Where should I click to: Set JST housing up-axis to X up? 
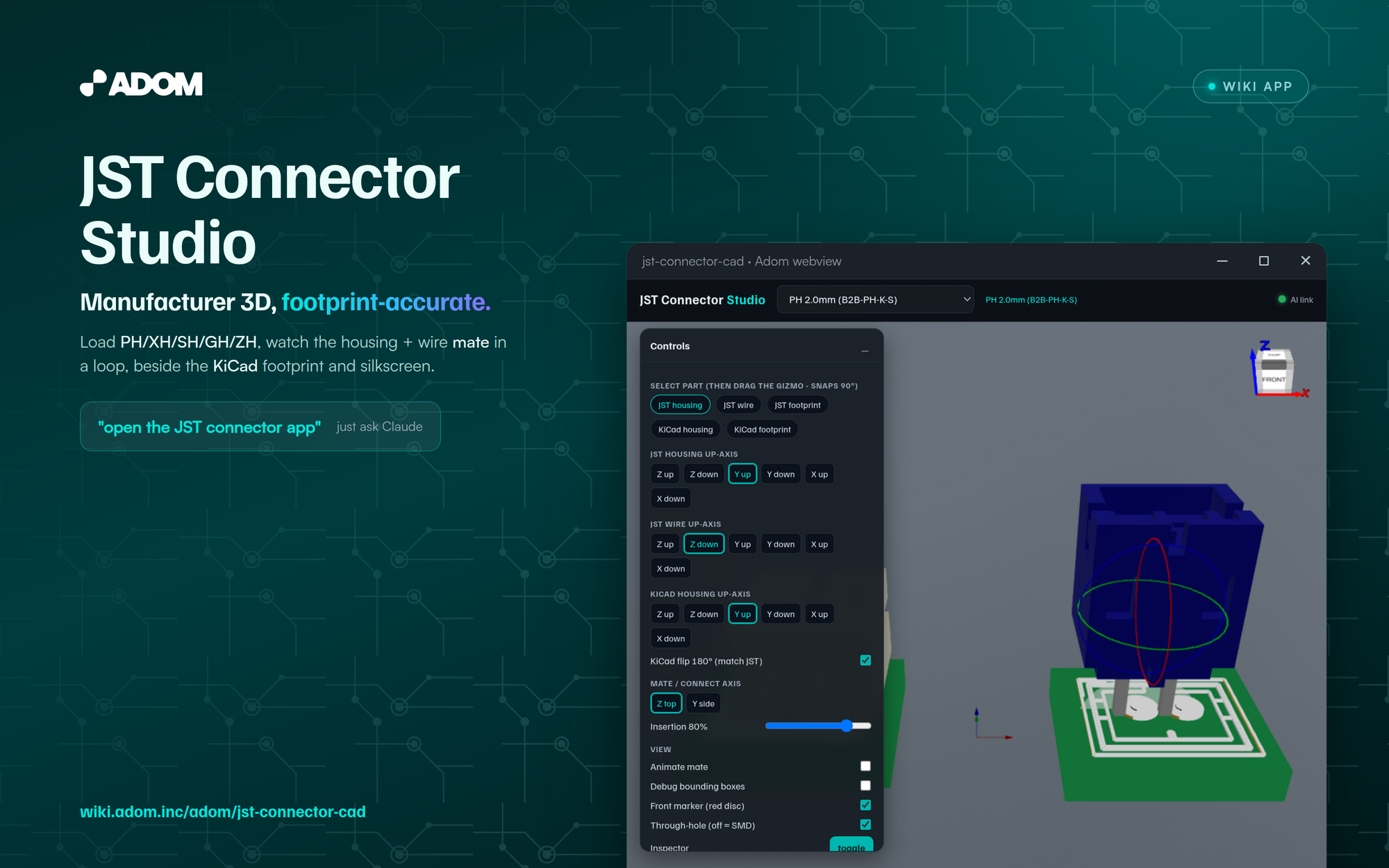(819, 474)
